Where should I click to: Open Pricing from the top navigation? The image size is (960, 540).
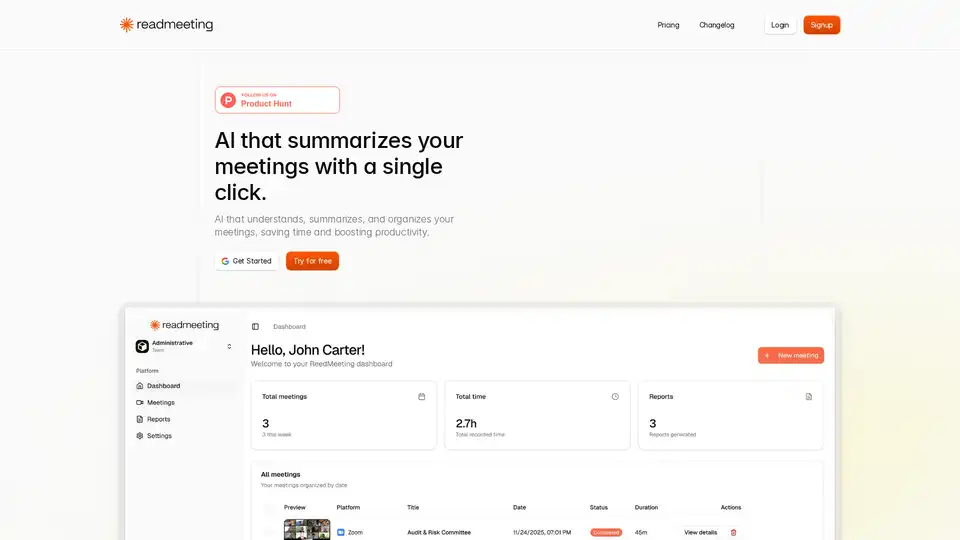(668, 25)
